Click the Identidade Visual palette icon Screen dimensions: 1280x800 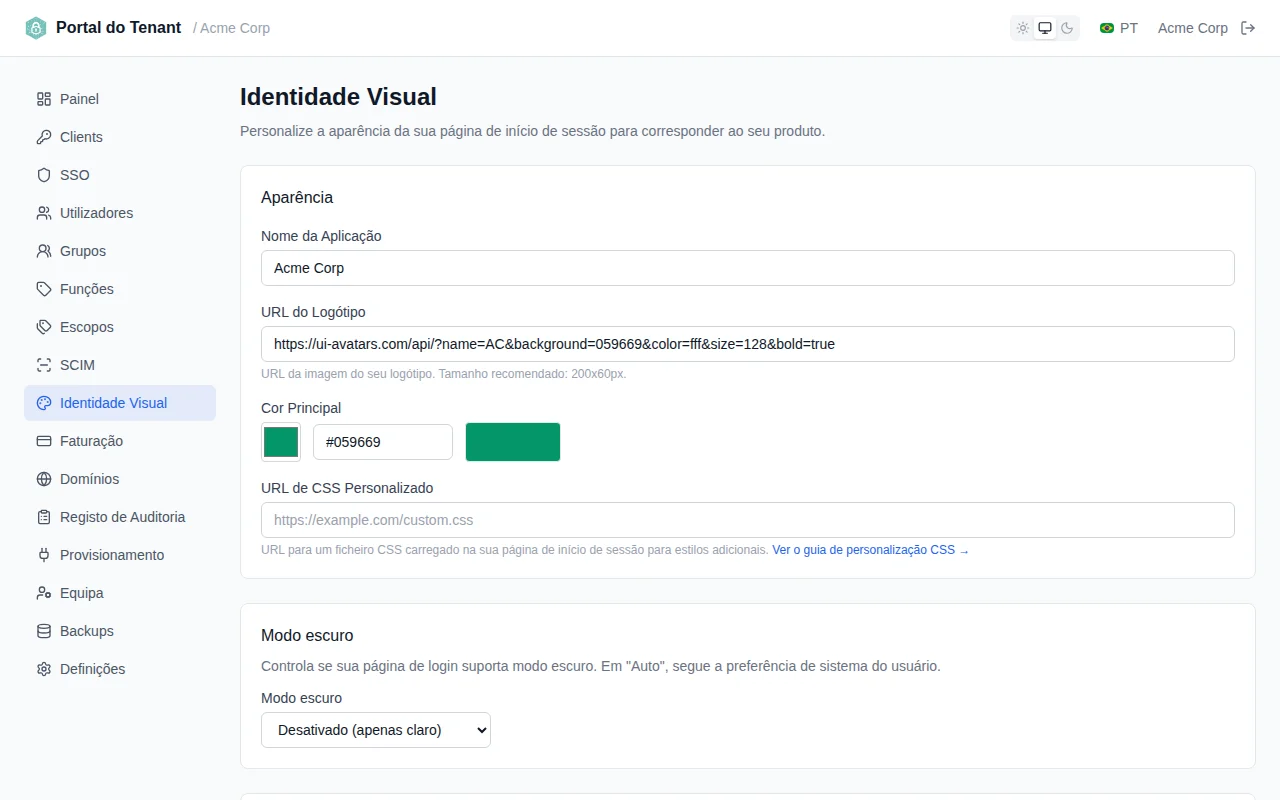(x=44, y=403)
